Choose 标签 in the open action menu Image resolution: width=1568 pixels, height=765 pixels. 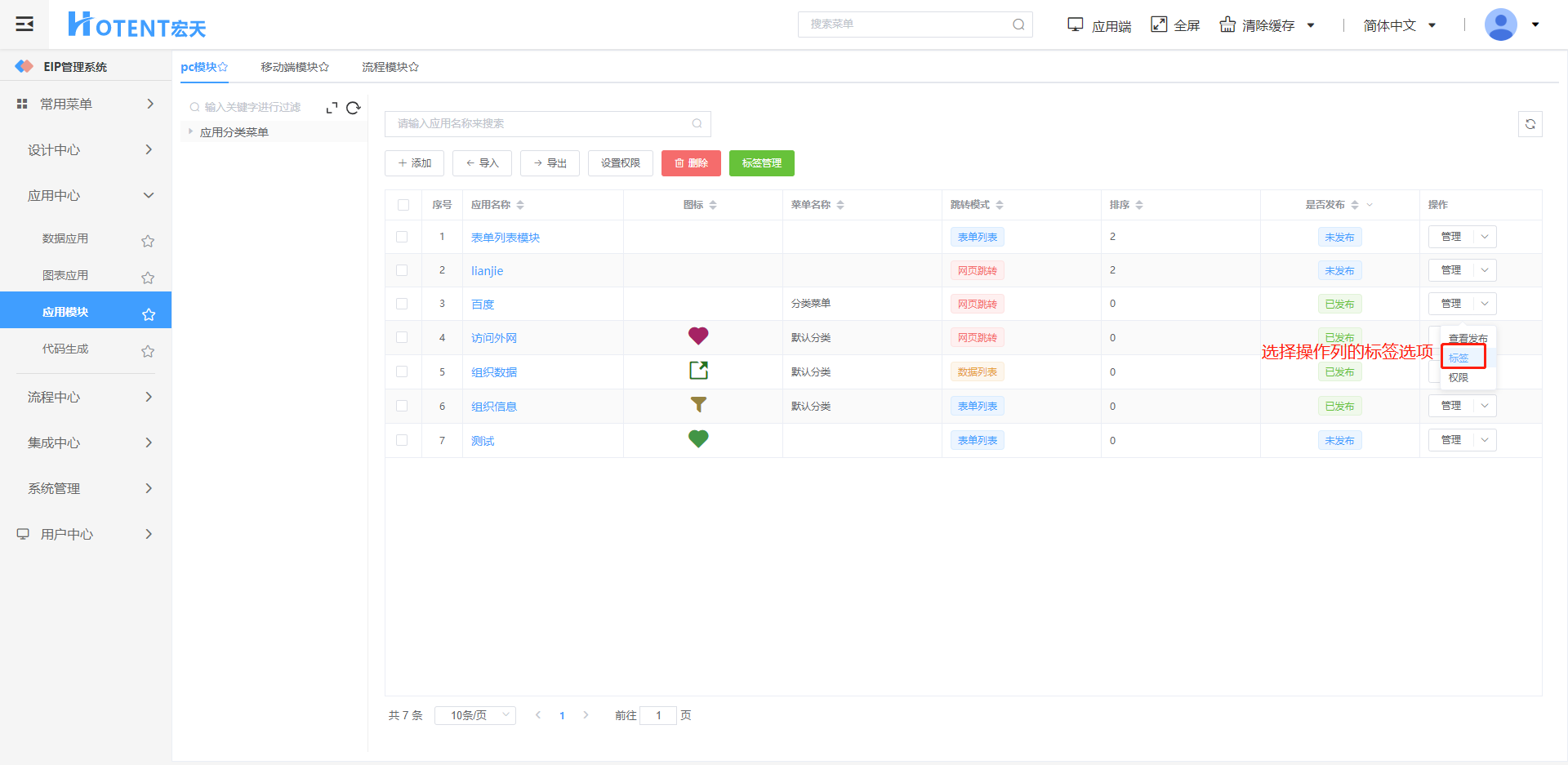1459,358
